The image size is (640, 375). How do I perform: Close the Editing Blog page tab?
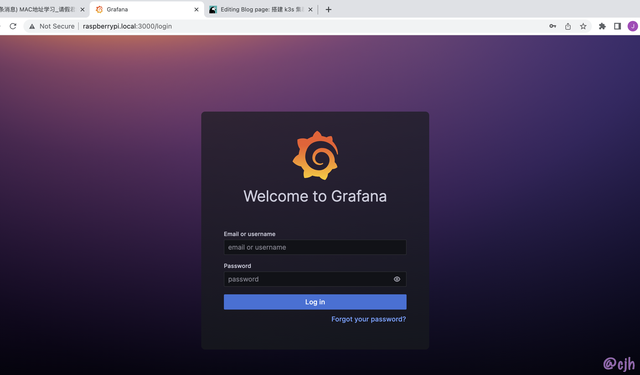tap(310, 9)
